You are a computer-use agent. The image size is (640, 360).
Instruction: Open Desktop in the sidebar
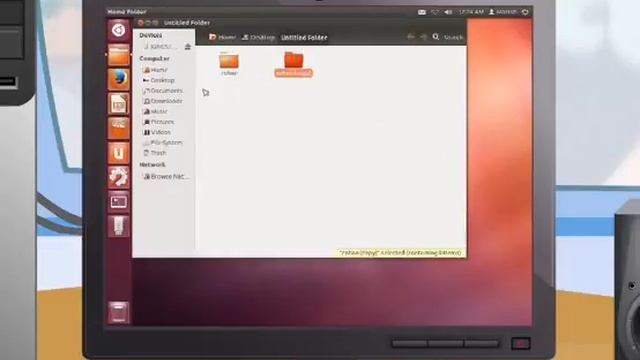click(159, 80)
